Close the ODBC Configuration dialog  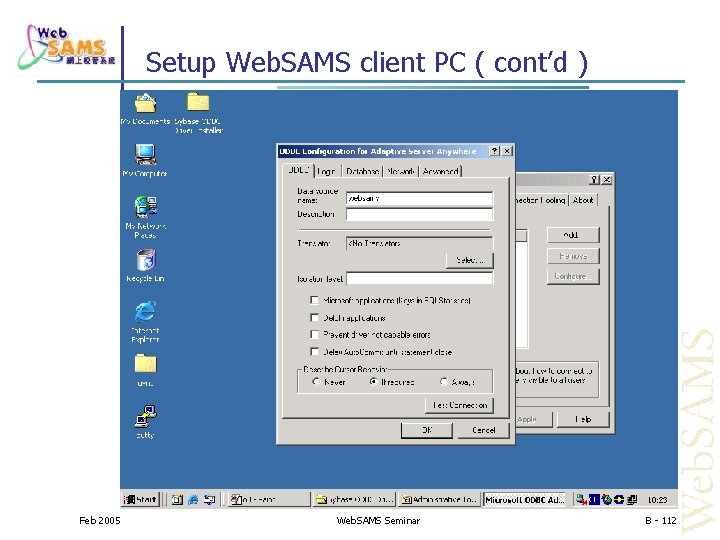click(507, 151)
